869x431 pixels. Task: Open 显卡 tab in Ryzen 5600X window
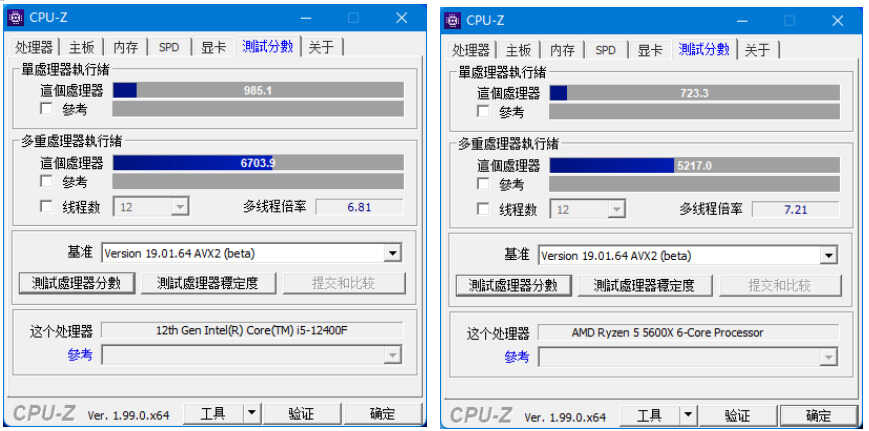(650, 50)
